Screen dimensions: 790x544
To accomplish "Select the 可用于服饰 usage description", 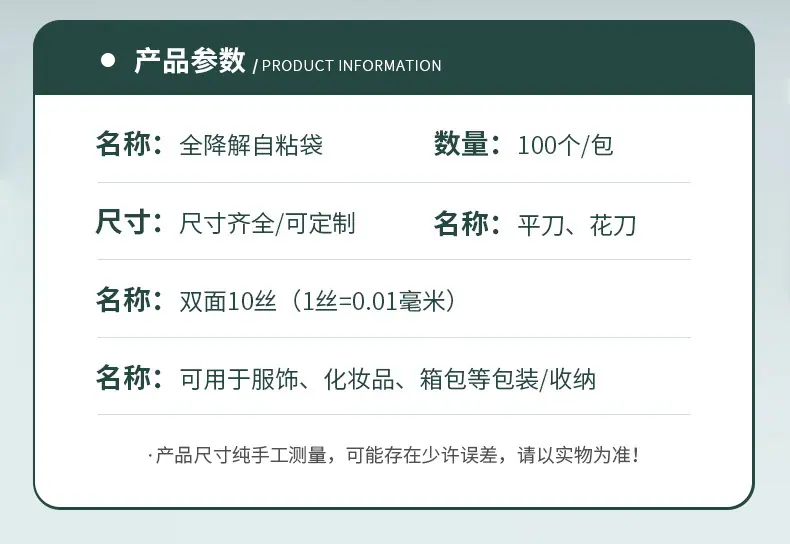I will click(239, 379).
